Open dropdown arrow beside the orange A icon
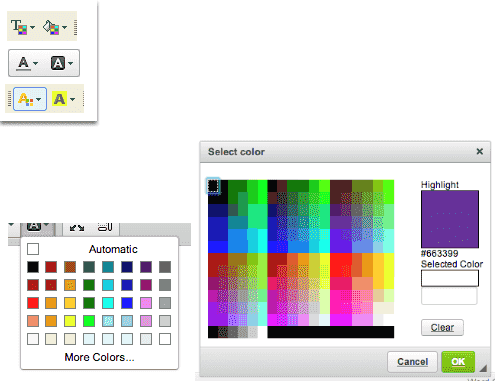Image resolution: width=504 pixels, height=385 pixels. (x=39, y=99)
